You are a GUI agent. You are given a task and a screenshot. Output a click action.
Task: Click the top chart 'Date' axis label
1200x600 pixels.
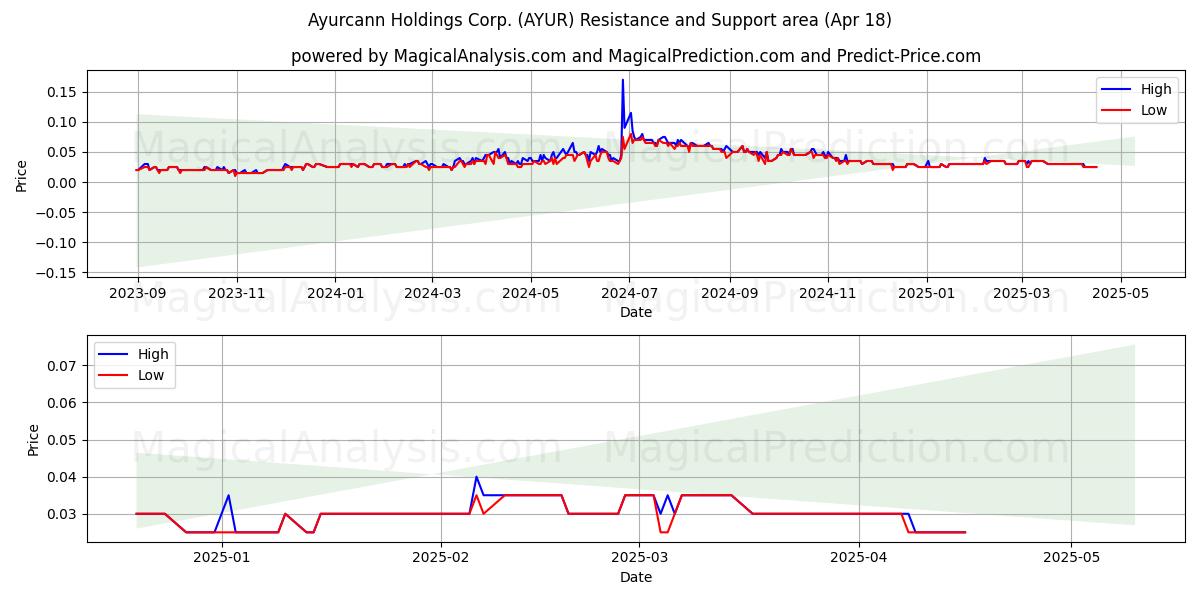coord(636,312)
